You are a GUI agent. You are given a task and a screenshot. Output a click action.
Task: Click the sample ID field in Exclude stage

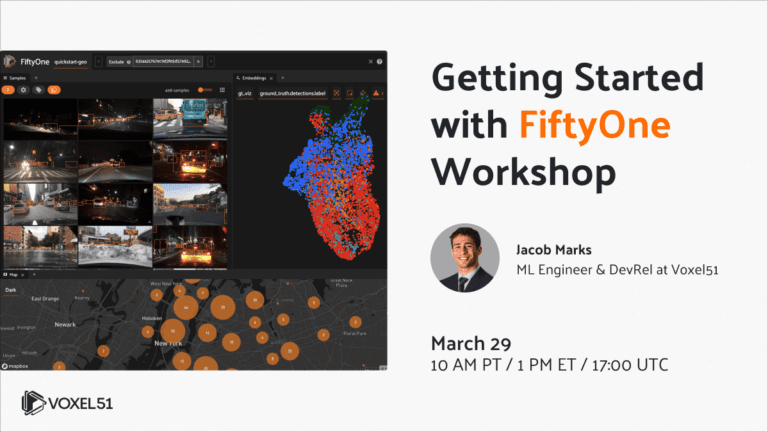[163, 62]
